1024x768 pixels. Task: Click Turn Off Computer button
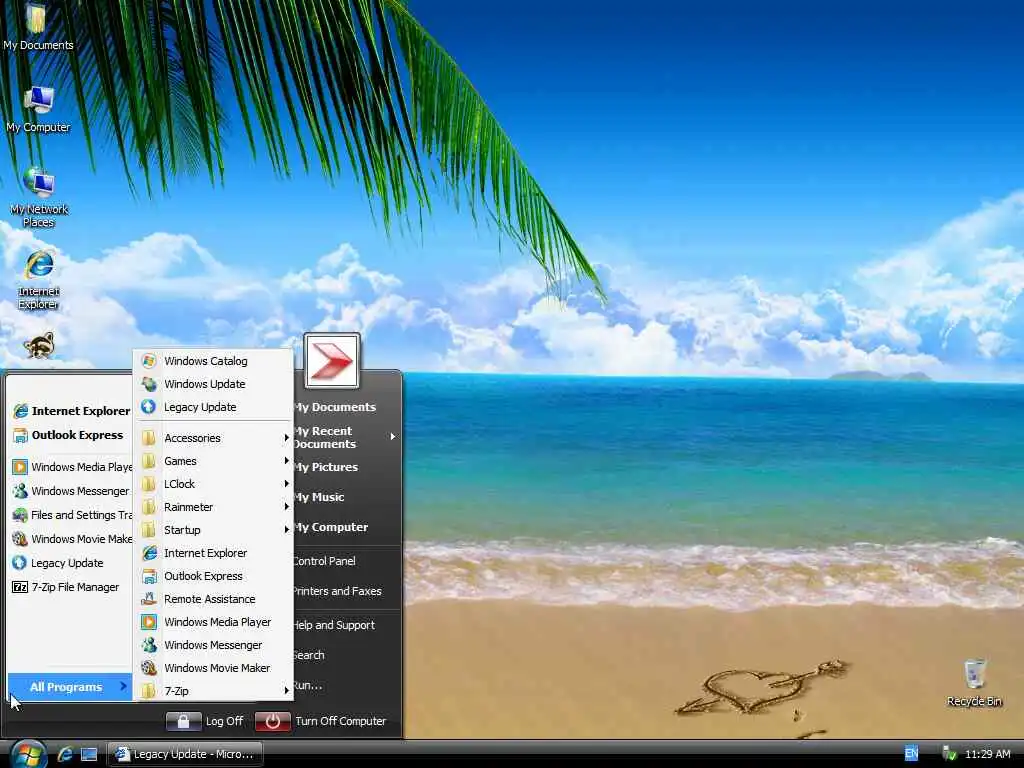pyautogui.click(x=321, y=721)
